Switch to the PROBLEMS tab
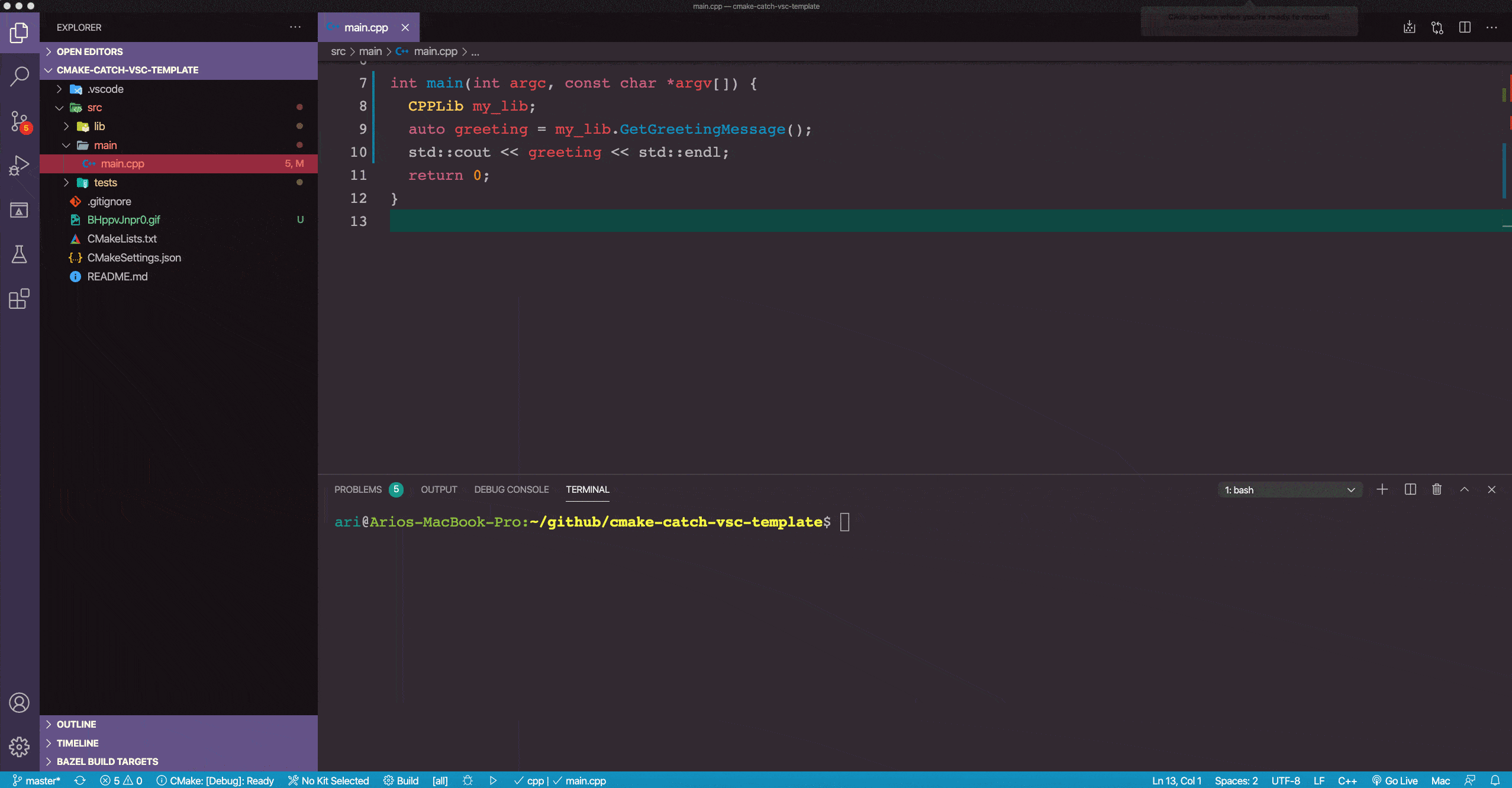This screenshot has height=788, width=1512. (x=358, y=489)
